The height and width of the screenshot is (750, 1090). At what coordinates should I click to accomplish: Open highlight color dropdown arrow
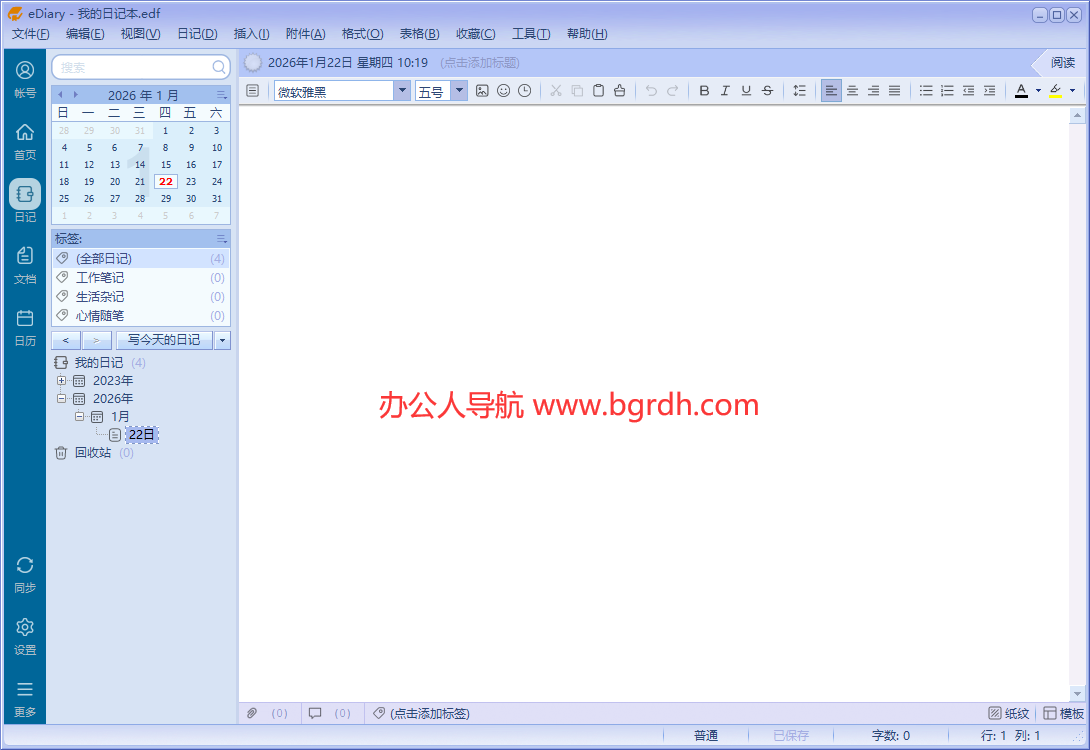pos(1073,90)
